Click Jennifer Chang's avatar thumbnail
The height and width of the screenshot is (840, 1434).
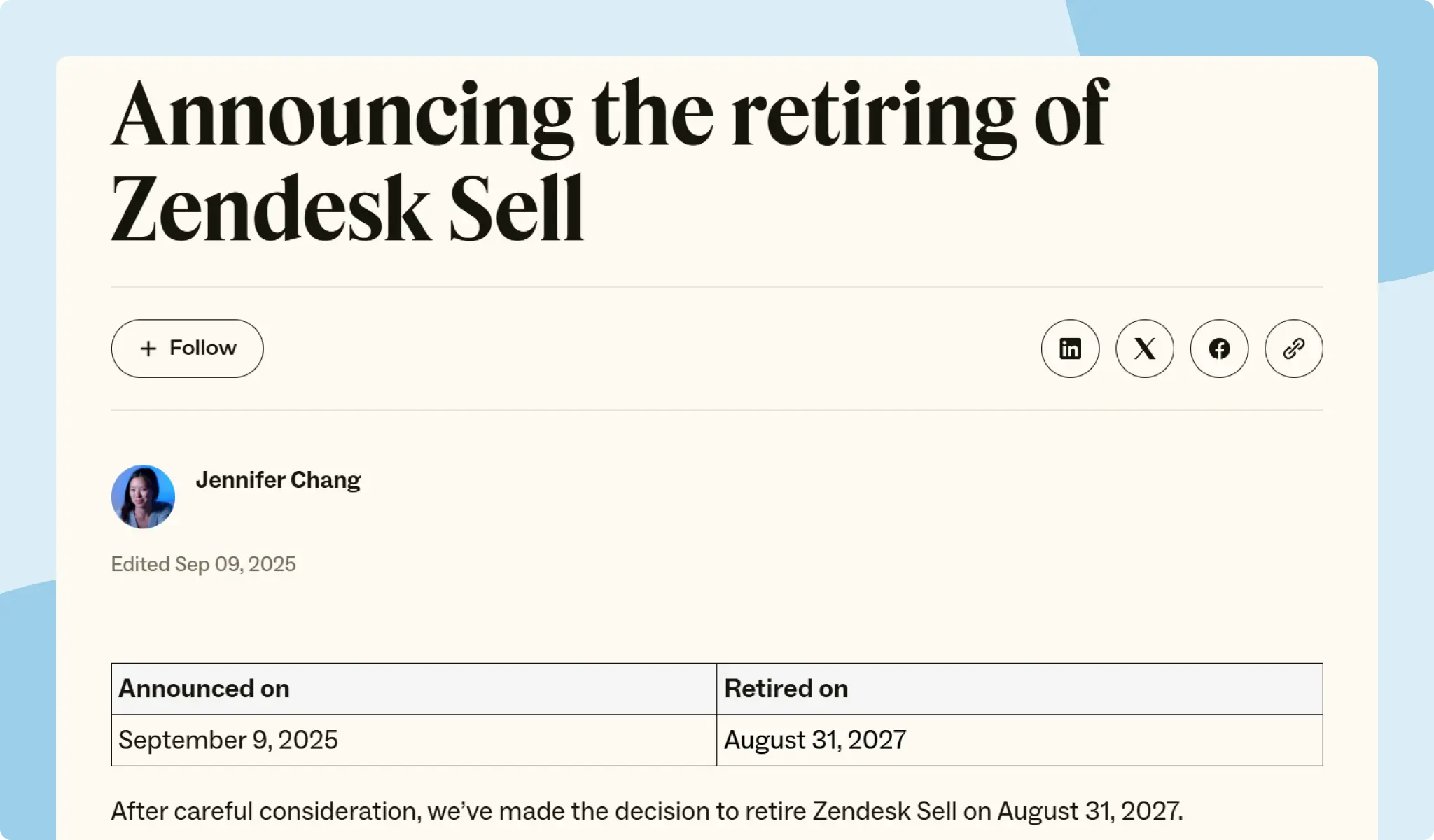point(143,496)
